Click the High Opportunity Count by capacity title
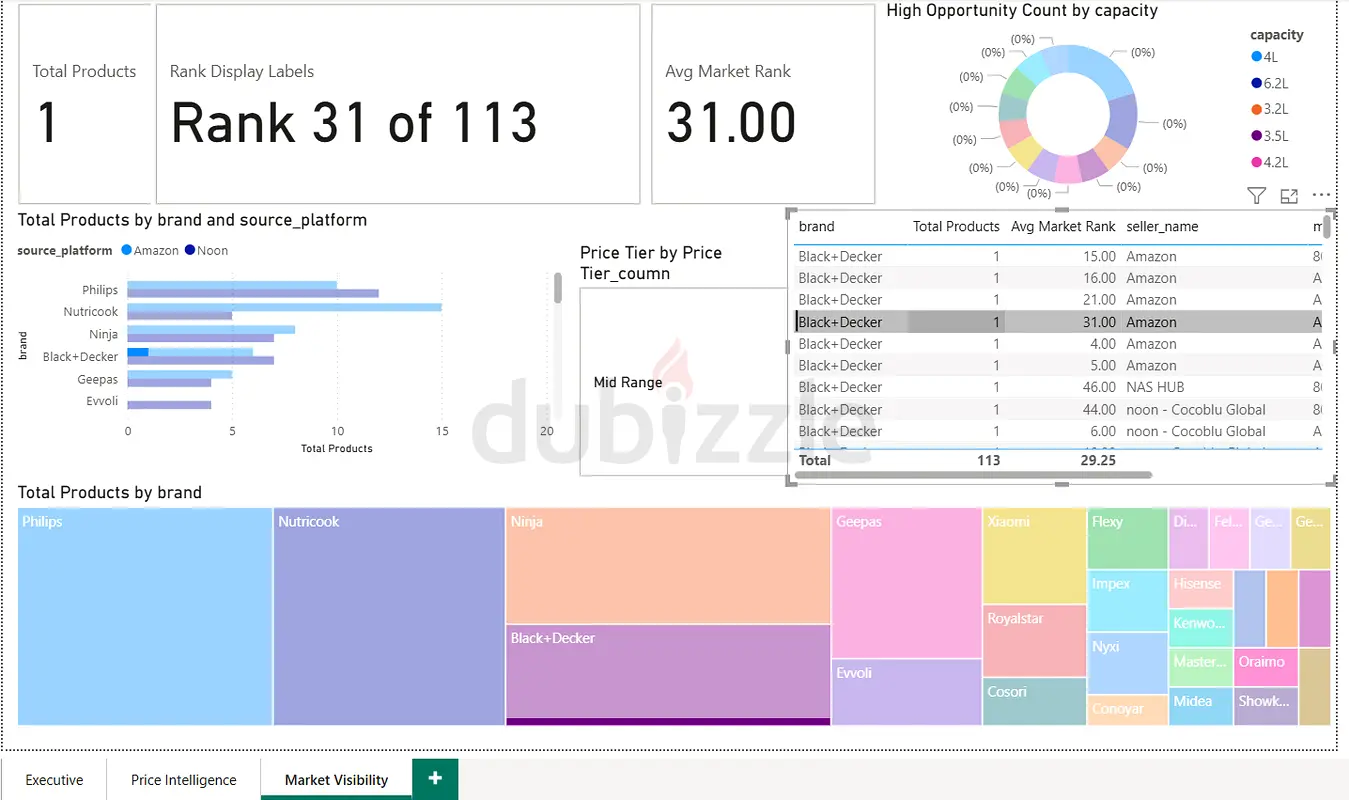1349x800 pixels. pyautogui.click(x=1022, y=11)
